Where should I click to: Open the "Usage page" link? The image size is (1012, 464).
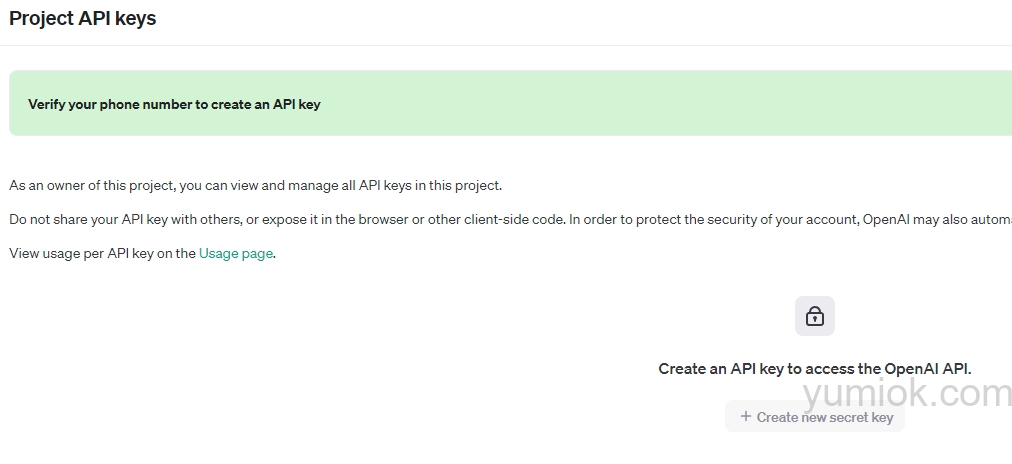coord(235,253)
